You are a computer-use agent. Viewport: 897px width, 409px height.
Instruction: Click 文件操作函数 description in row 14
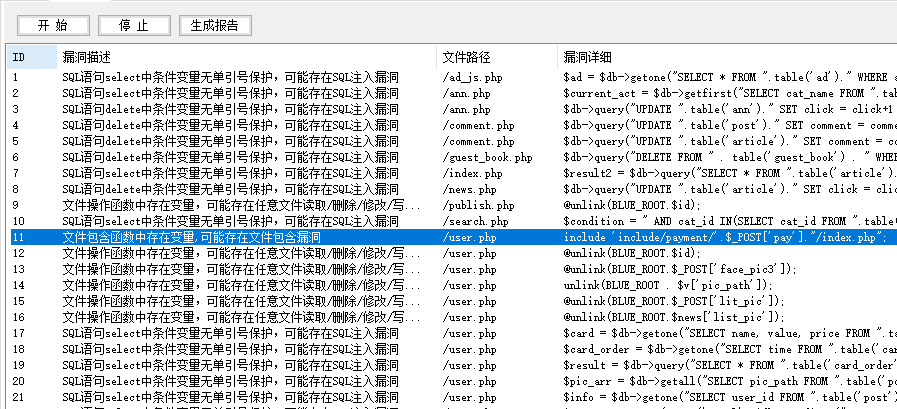[241, 285]
